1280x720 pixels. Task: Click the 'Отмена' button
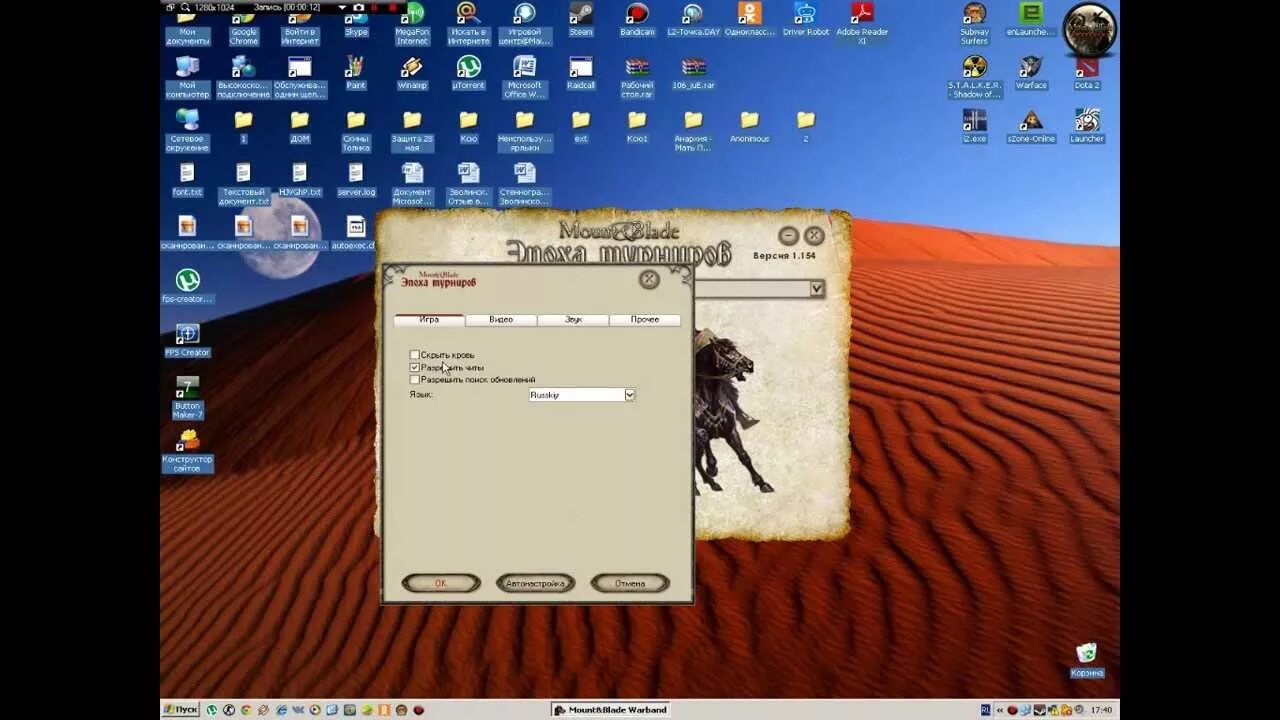pos(630,583)
